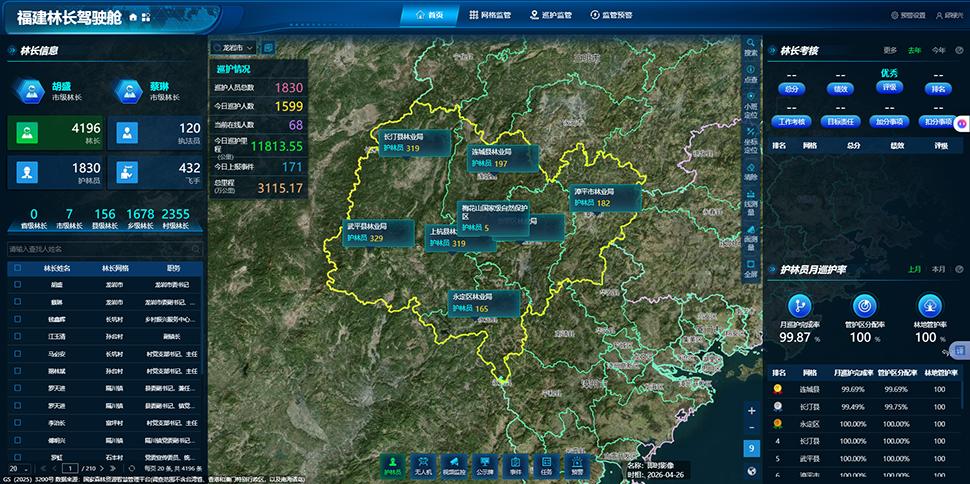The image size is (970, 484).
Task: Open the 龙岩市 region dropdown
Action: [234, 47]
